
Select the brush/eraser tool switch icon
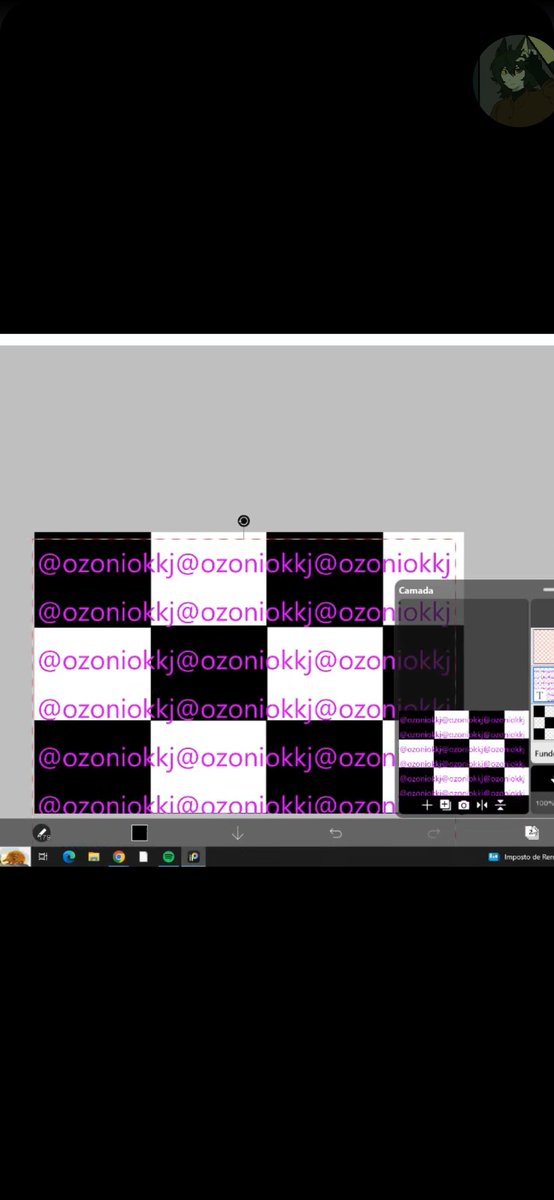tap(41, 832)
